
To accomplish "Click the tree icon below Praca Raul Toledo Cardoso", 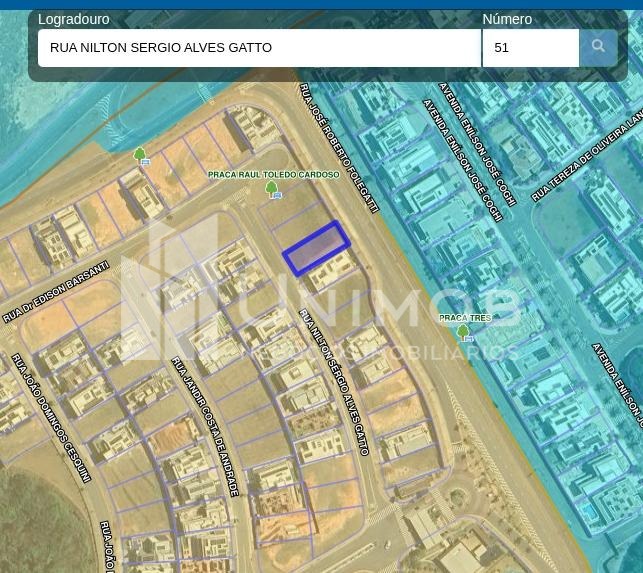I will (272, 189).
